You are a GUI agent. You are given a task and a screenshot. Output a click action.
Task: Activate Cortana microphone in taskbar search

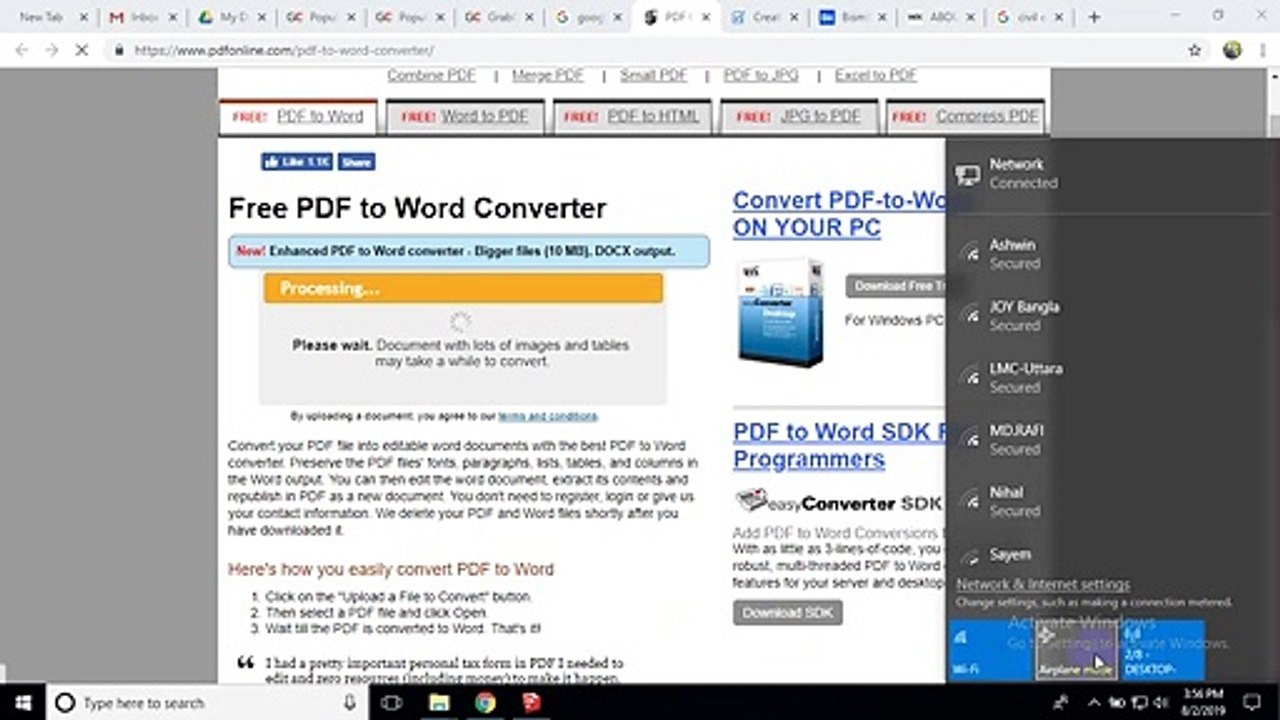pos(349,703)
